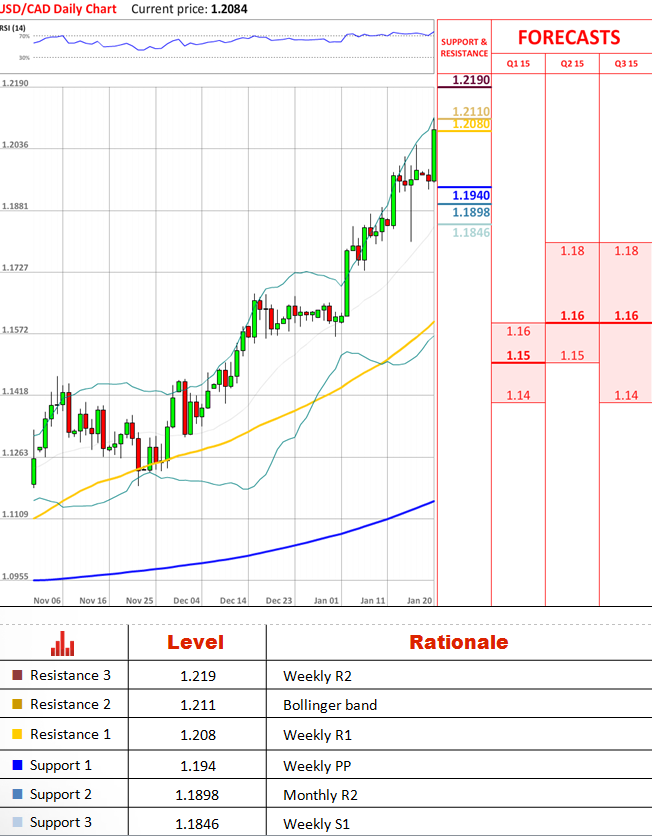Image resolution: width=652 pixels, height=836 pixels.
Task: Click the current price value 1.2084
Action: (229, 9)
